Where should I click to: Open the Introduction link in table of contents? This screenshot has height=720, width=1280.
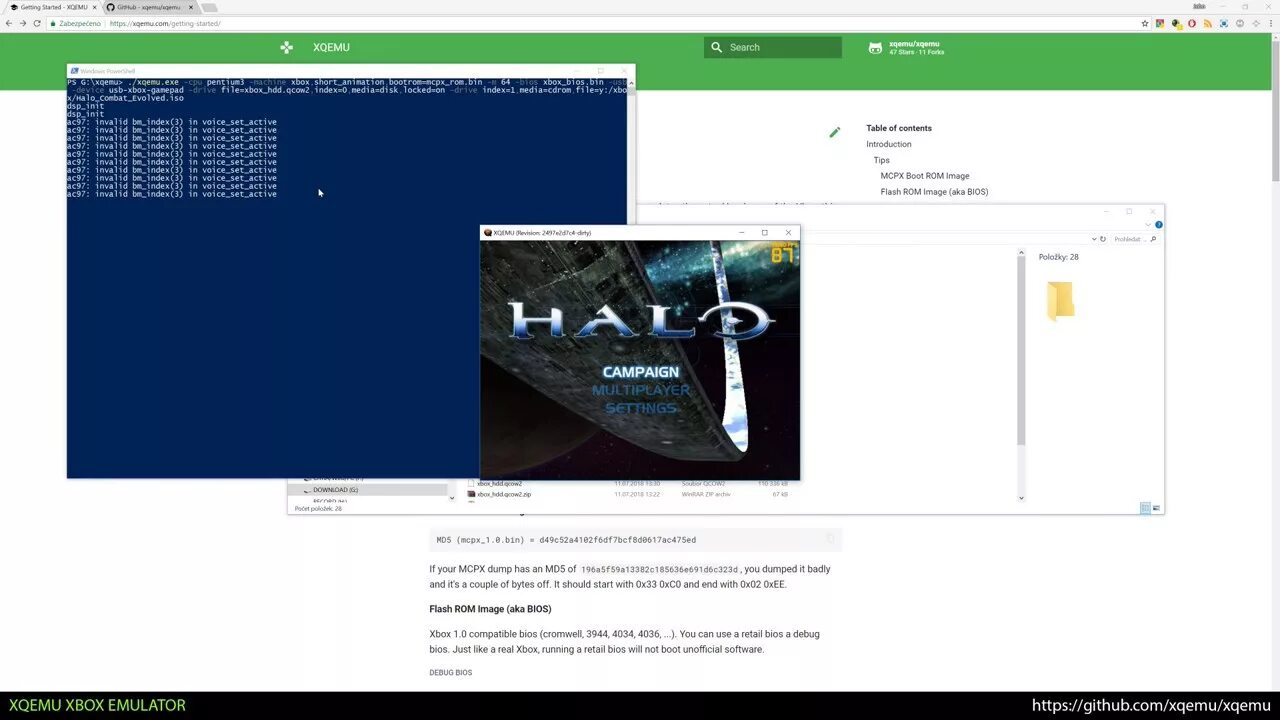[889, 144]
